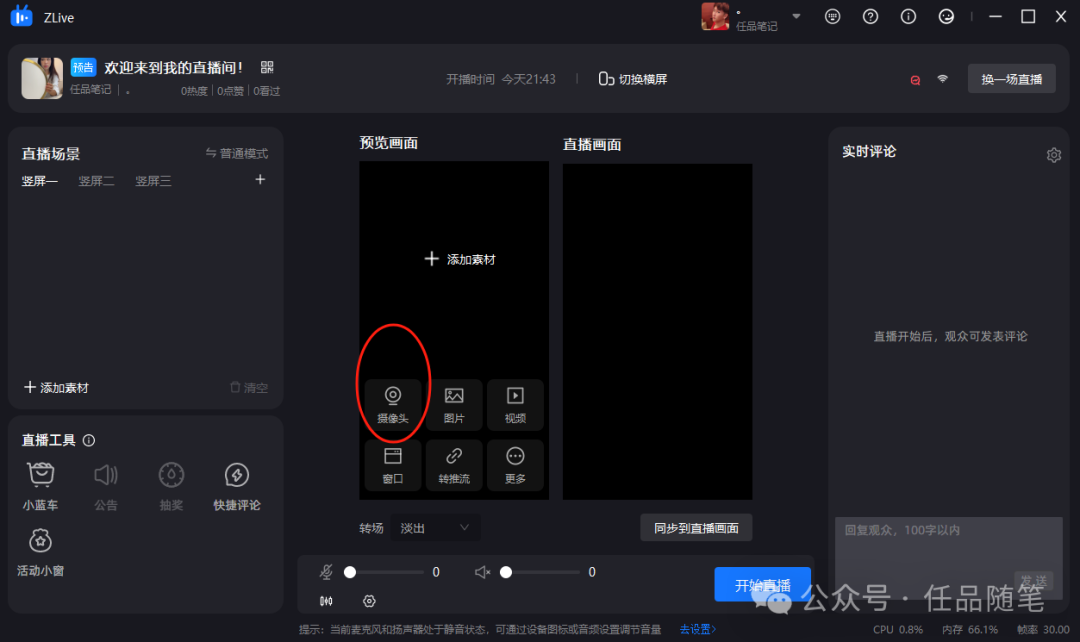Switch to the 竖屏二 scene tab
Screen dimensions: 1080x642
[x=96, y=181]
